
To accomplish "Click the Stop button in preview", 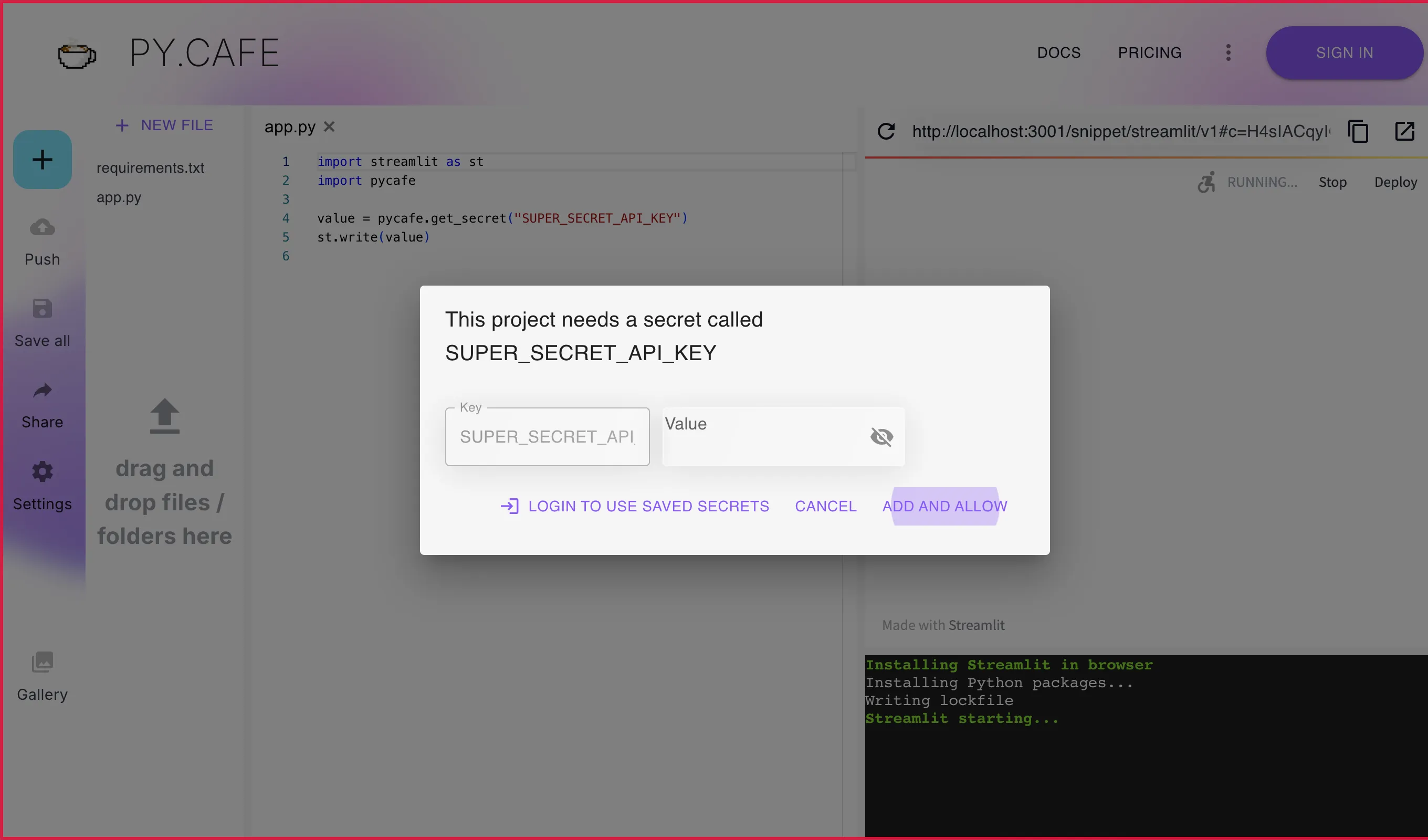I will click(x=1333, y=183).
